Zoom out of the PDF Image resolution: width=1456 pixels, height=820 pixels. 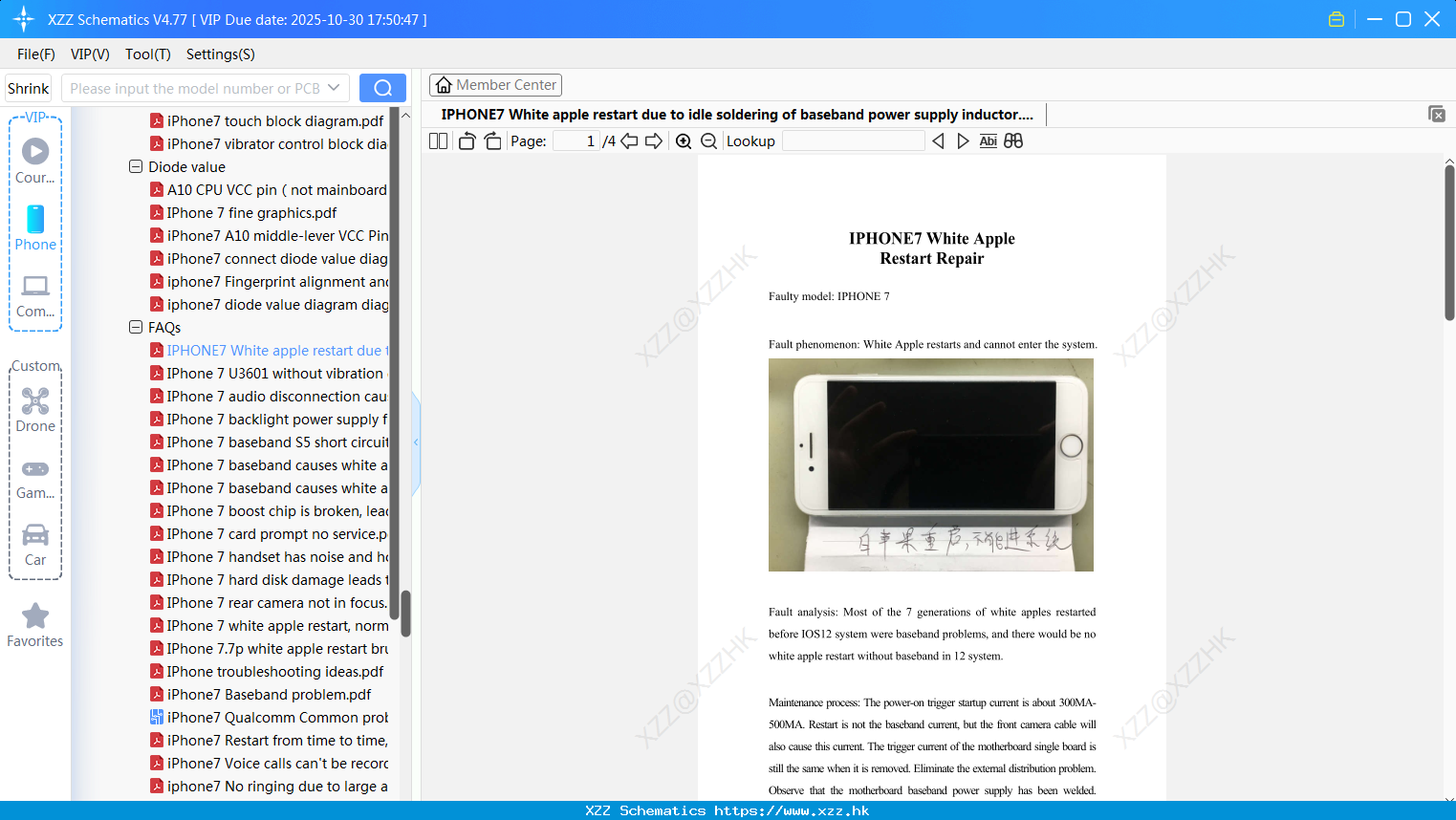point(708,141)
